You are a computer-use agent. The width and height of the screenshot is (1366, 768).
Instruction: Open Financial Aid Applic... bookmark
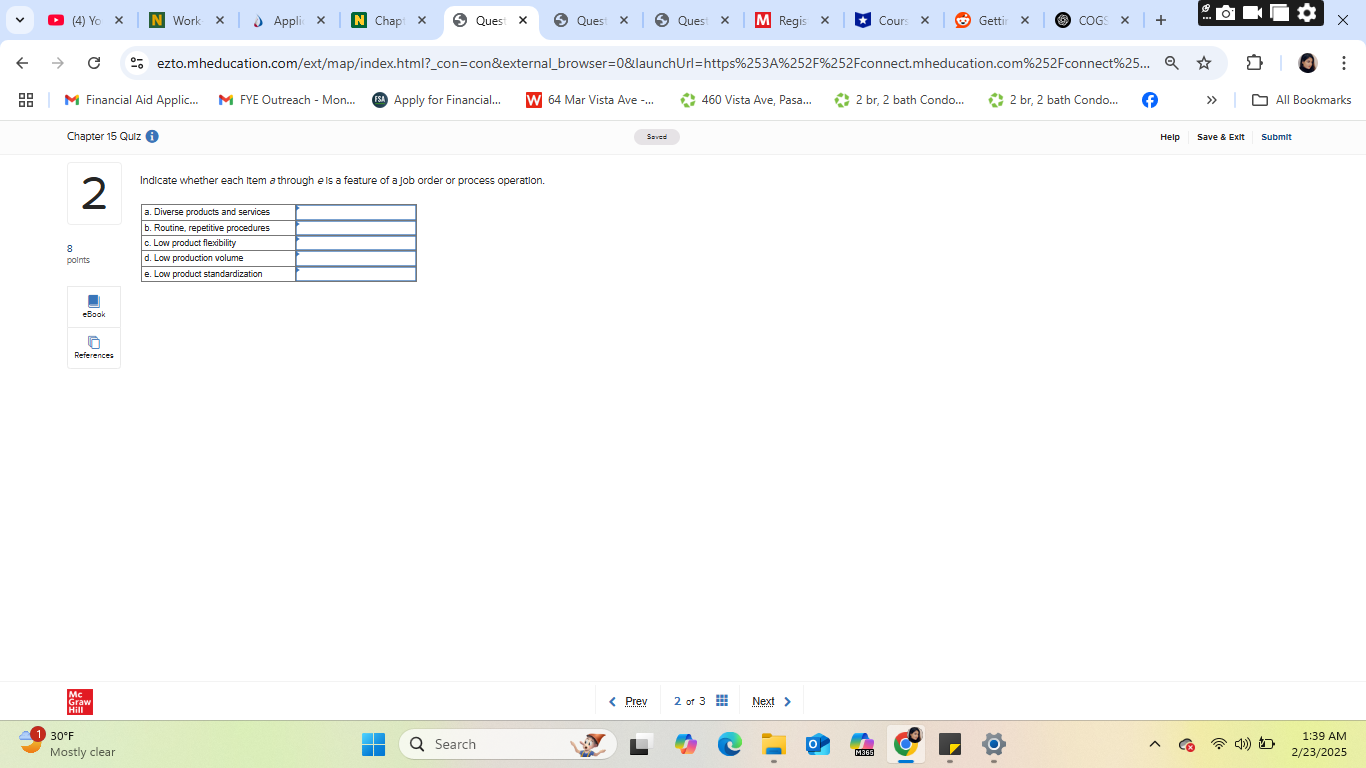131,100
